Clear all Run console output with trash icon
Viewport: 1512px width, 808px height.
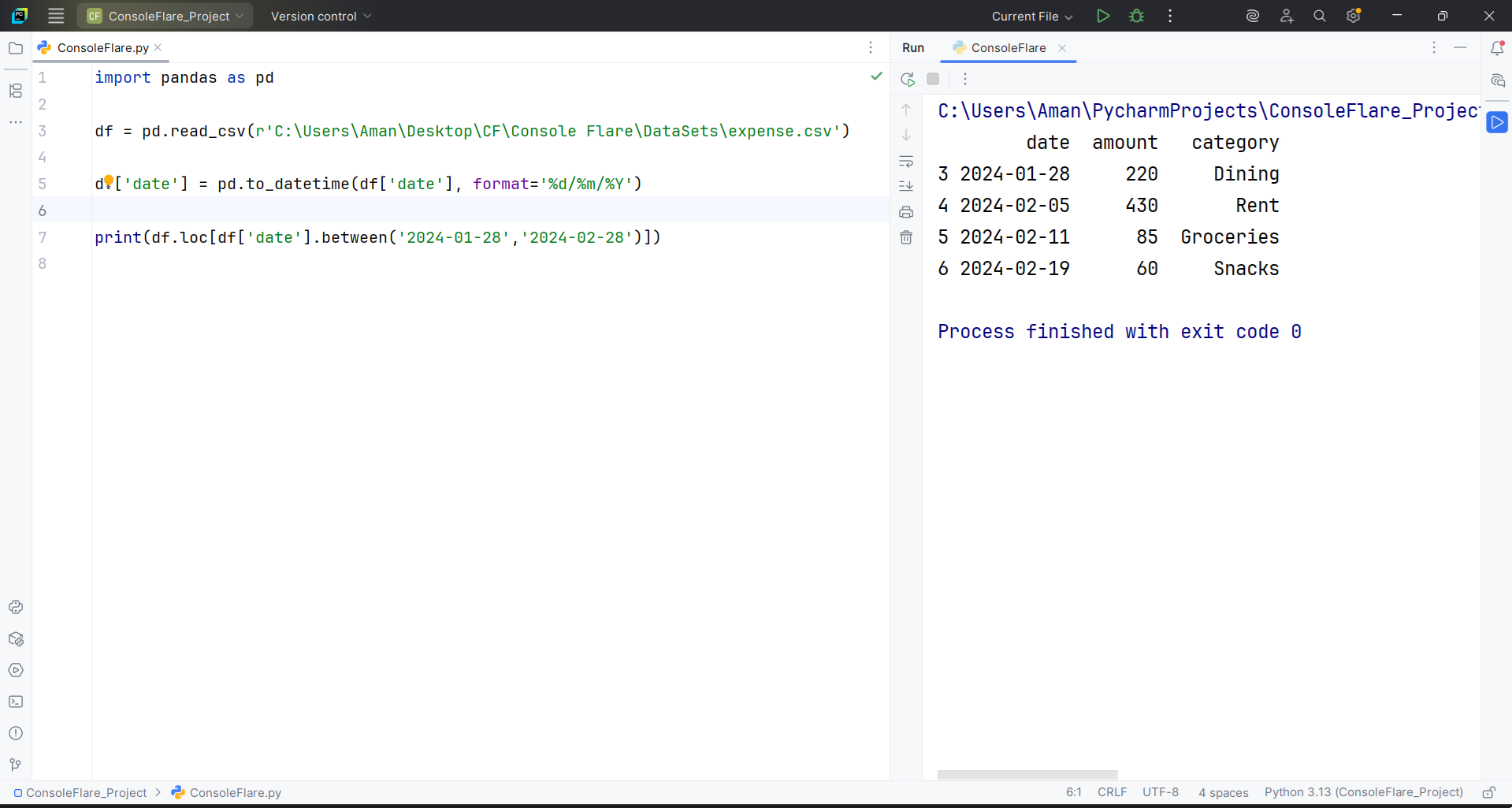pos(906,237)
